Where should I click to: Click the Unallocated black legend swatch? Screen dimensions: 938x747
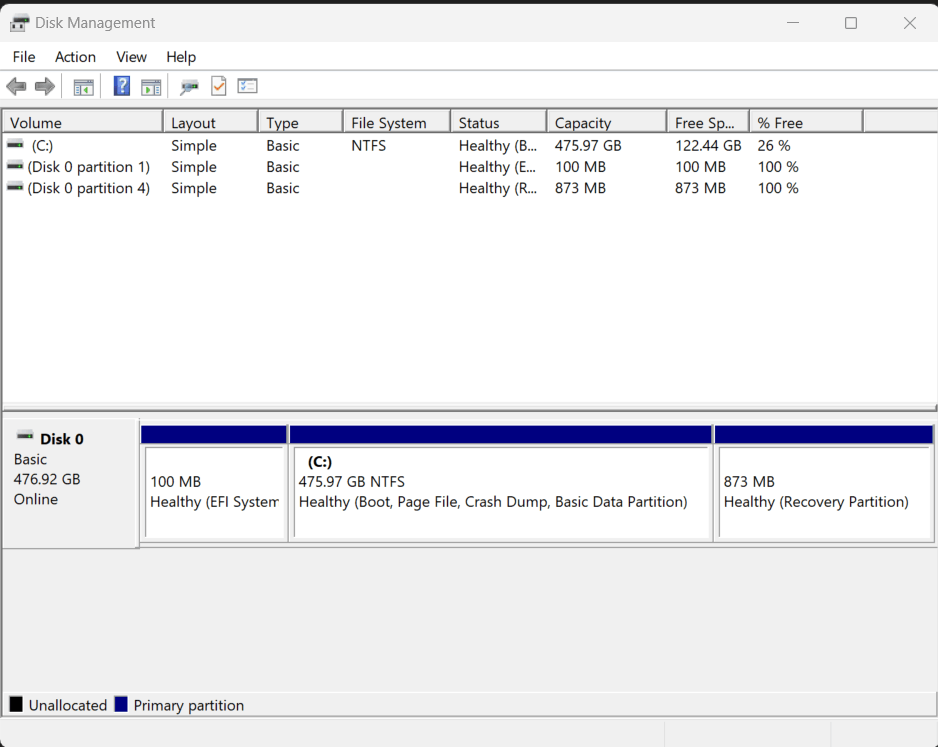16,704
